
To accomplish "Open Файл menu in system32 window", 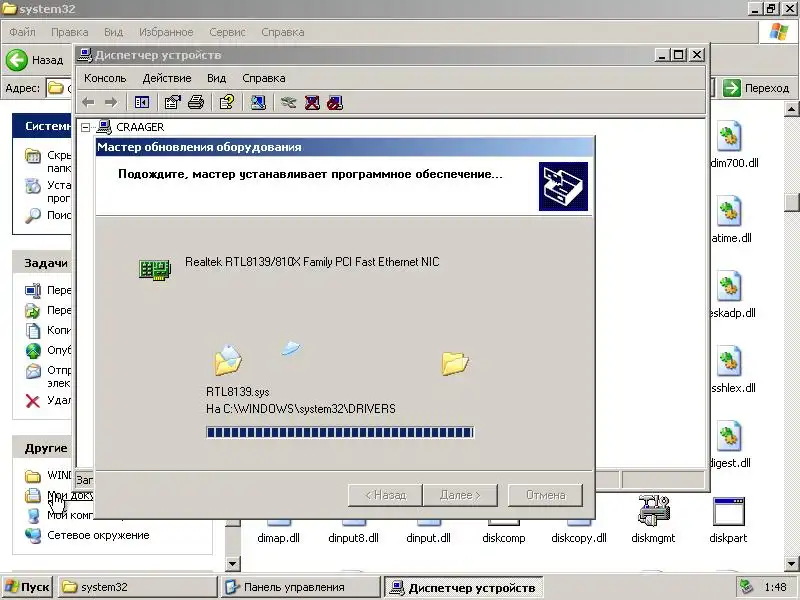I will 22,32.
